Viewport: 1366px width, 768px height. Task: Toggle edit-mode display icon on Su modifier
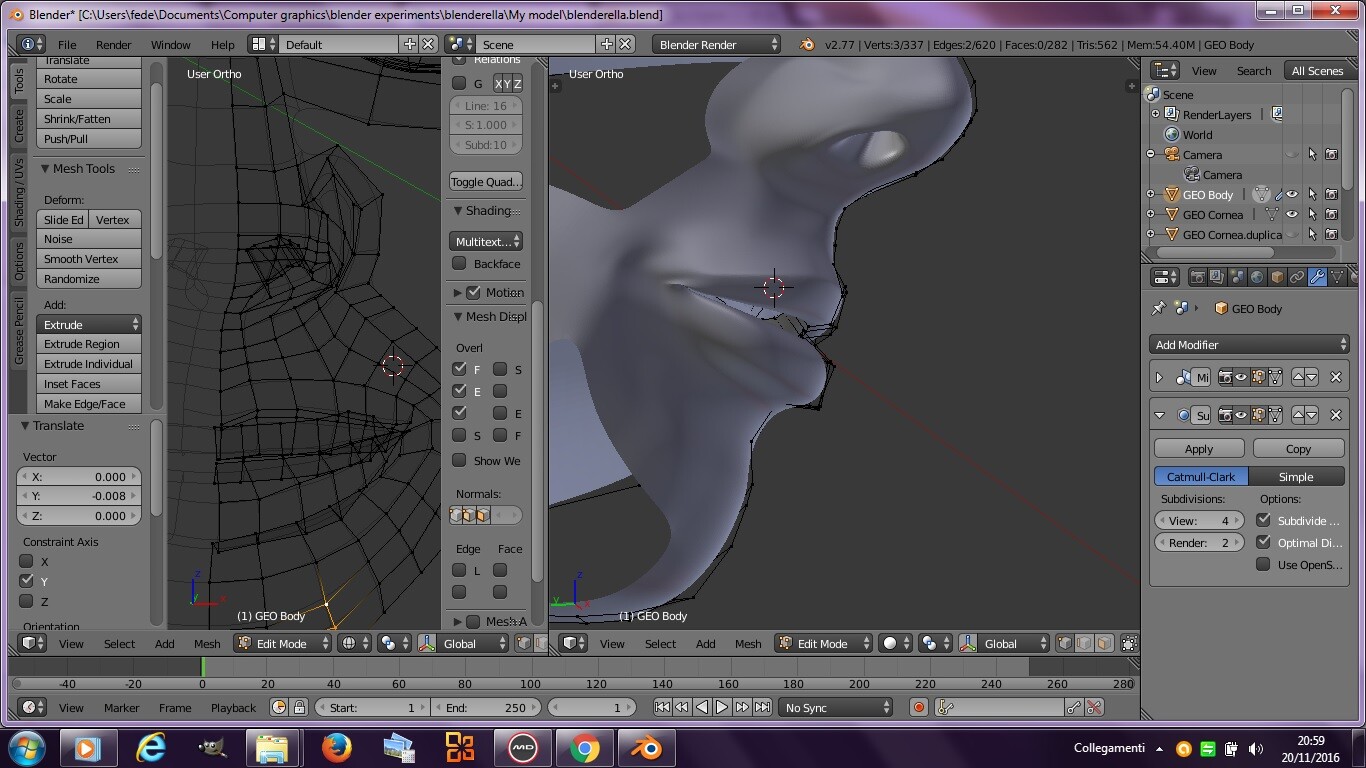click(x=1258, y=415)
